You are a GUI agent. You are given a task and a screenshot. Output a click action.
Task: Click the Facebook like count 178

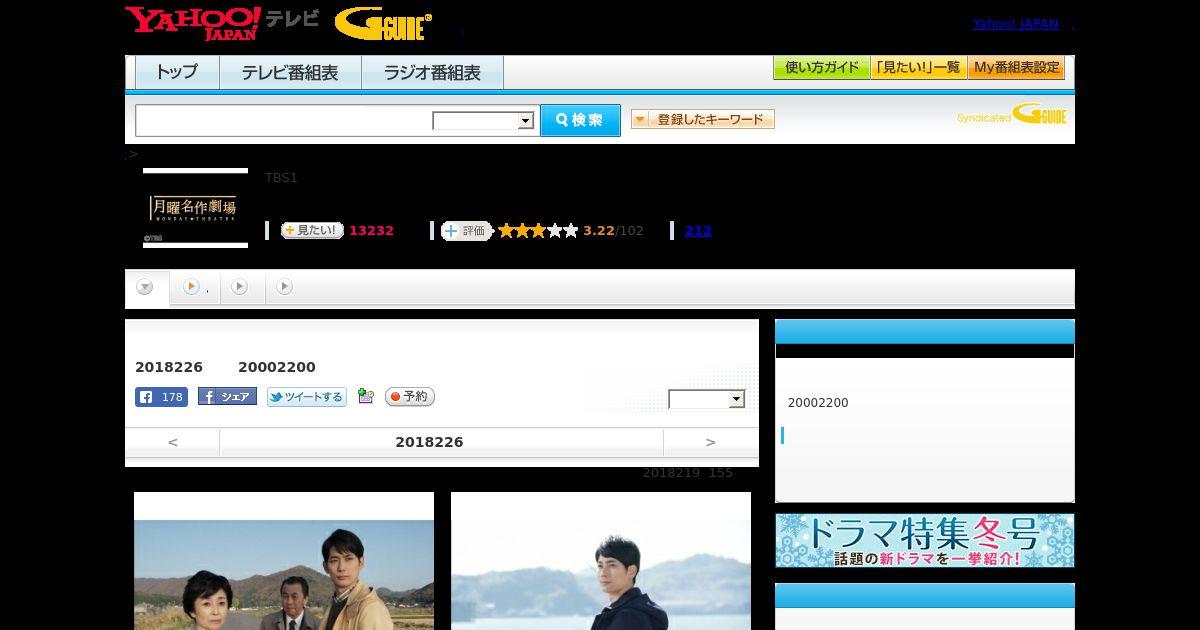[161, 397]
